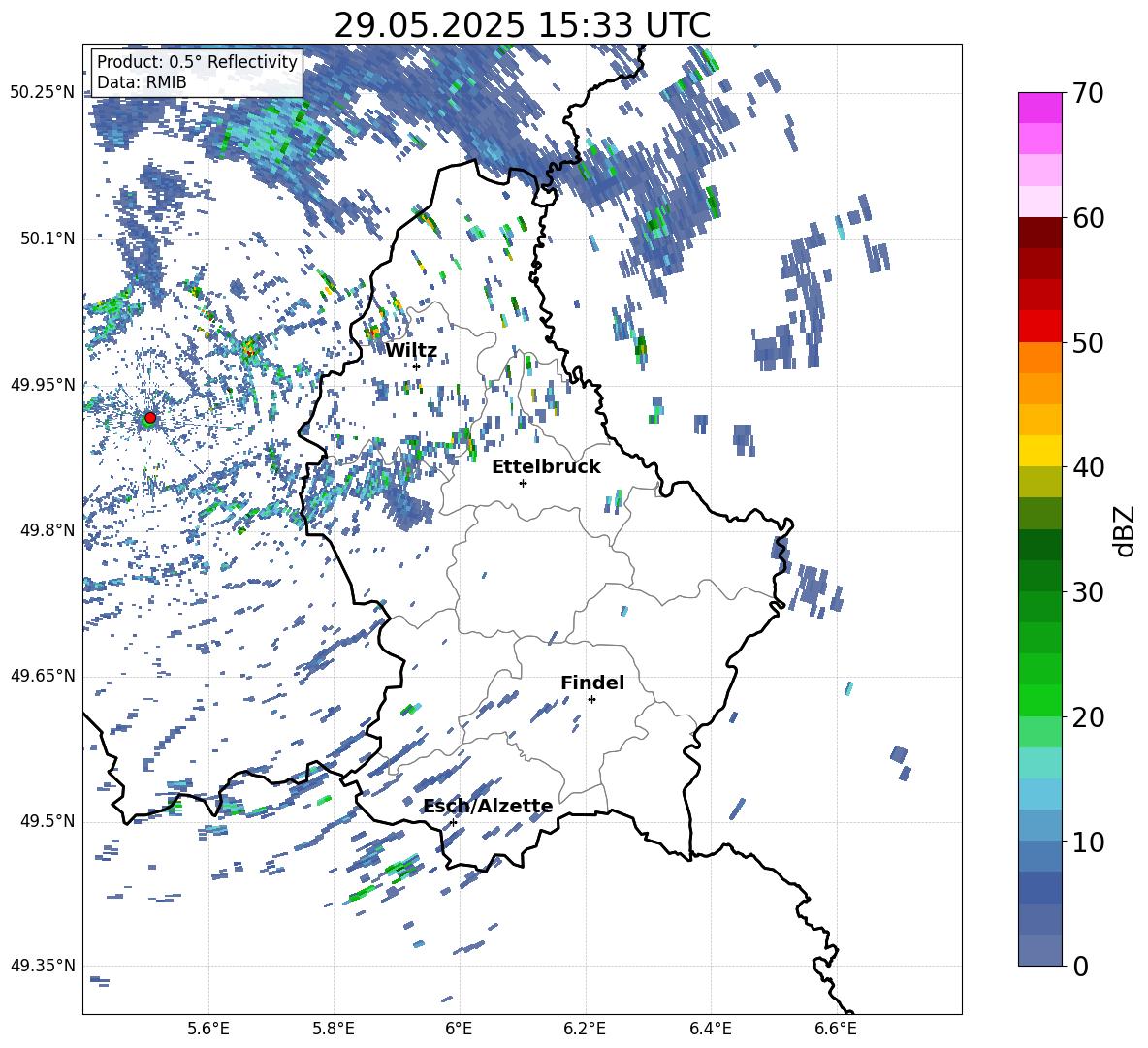Click the 29.05.2025 15:33 UTC title
The image size is (1148, 1048).
522,25
